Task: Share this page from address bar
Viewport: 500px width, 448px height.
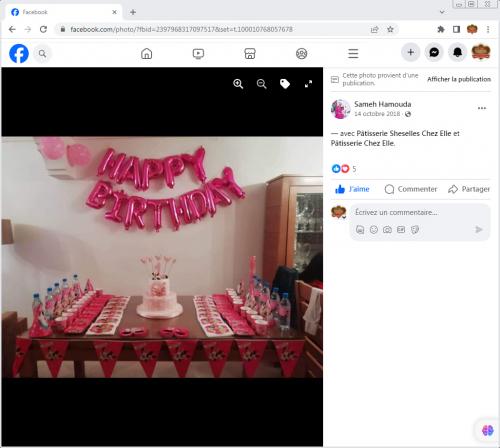Action: 375,29
